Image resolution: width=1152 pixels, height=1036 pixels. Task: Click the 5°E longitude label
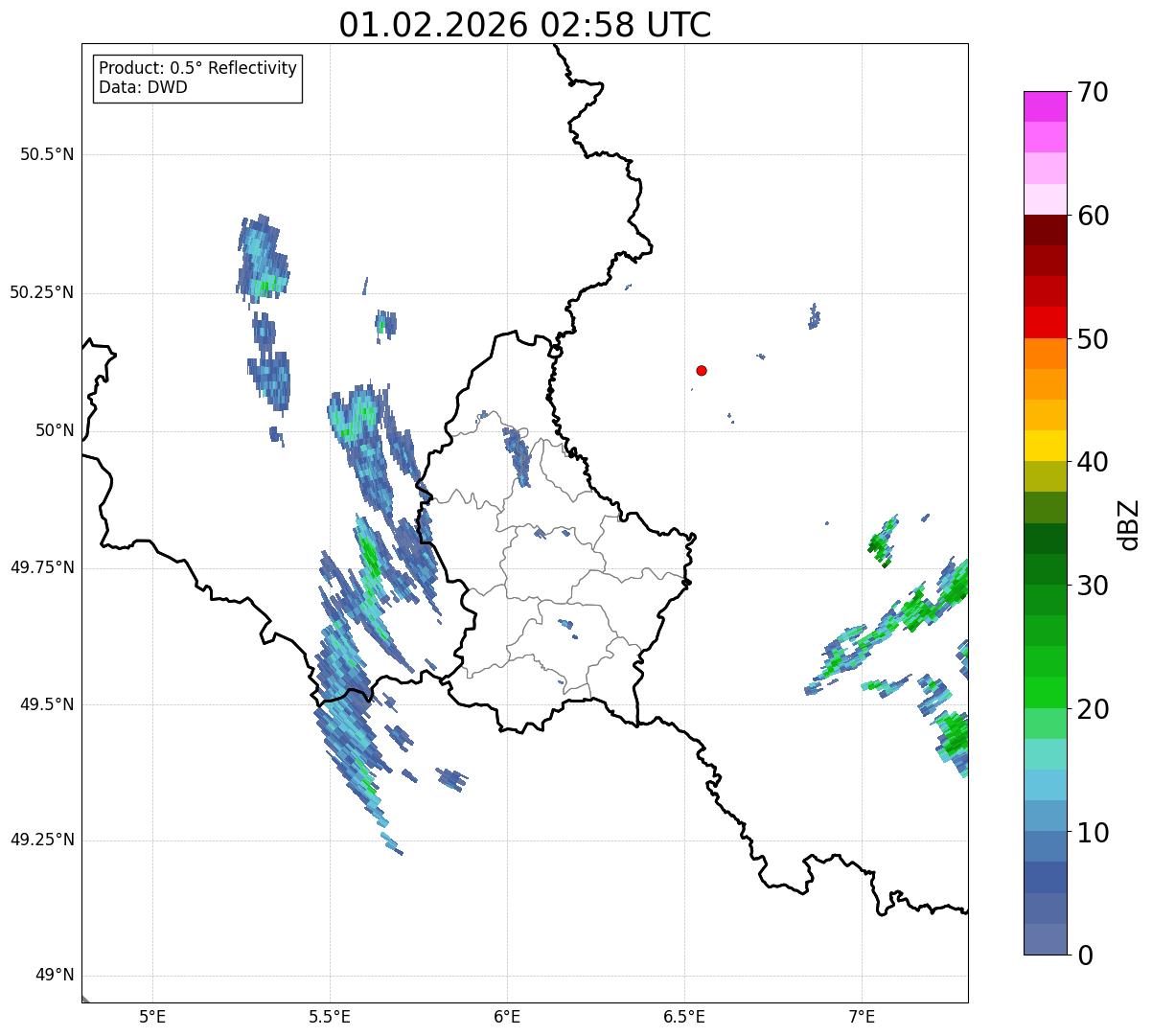click(x=152, y=1017)
